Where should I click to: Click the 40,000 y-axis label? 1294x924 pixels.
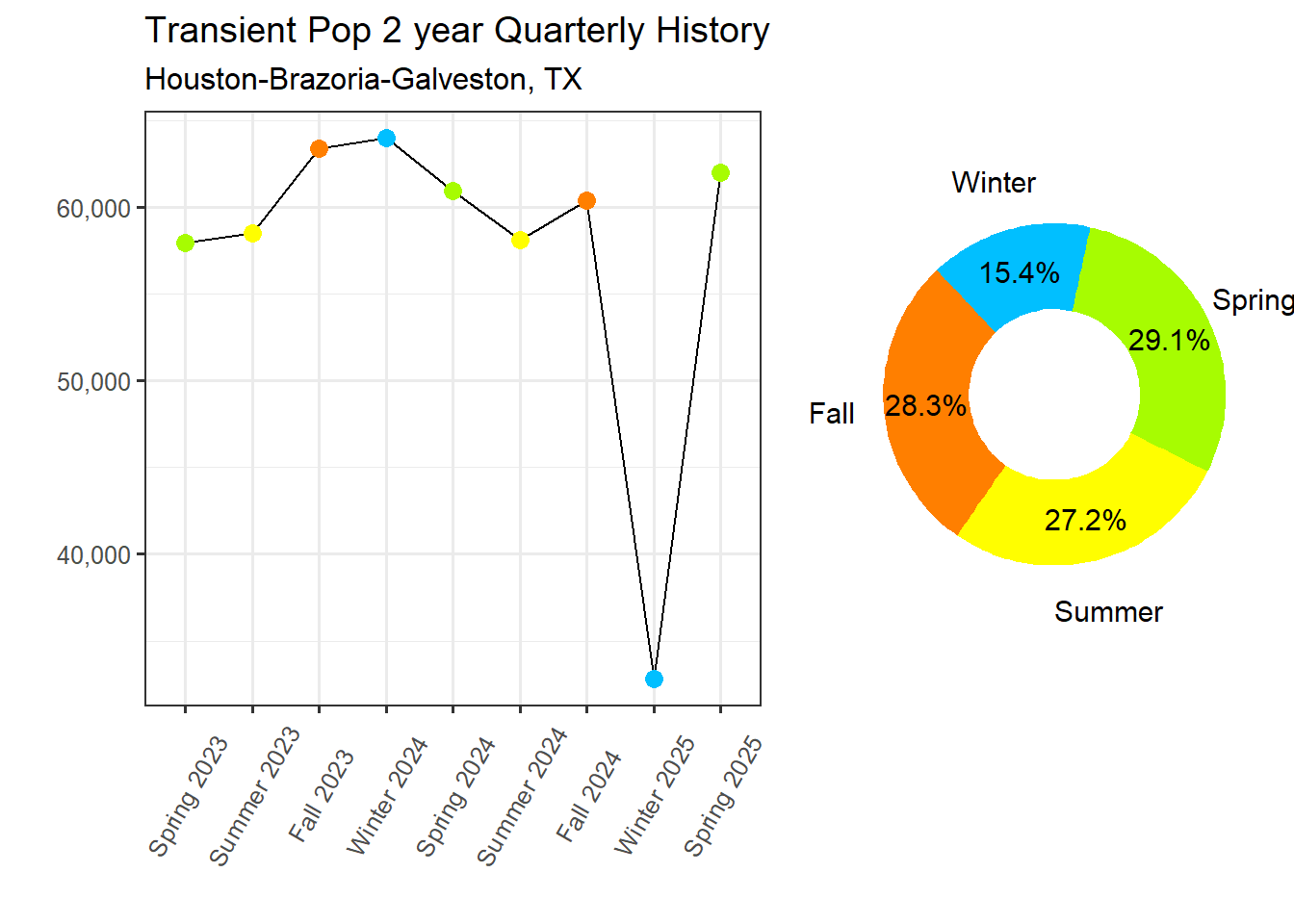(x=93, y=554)
